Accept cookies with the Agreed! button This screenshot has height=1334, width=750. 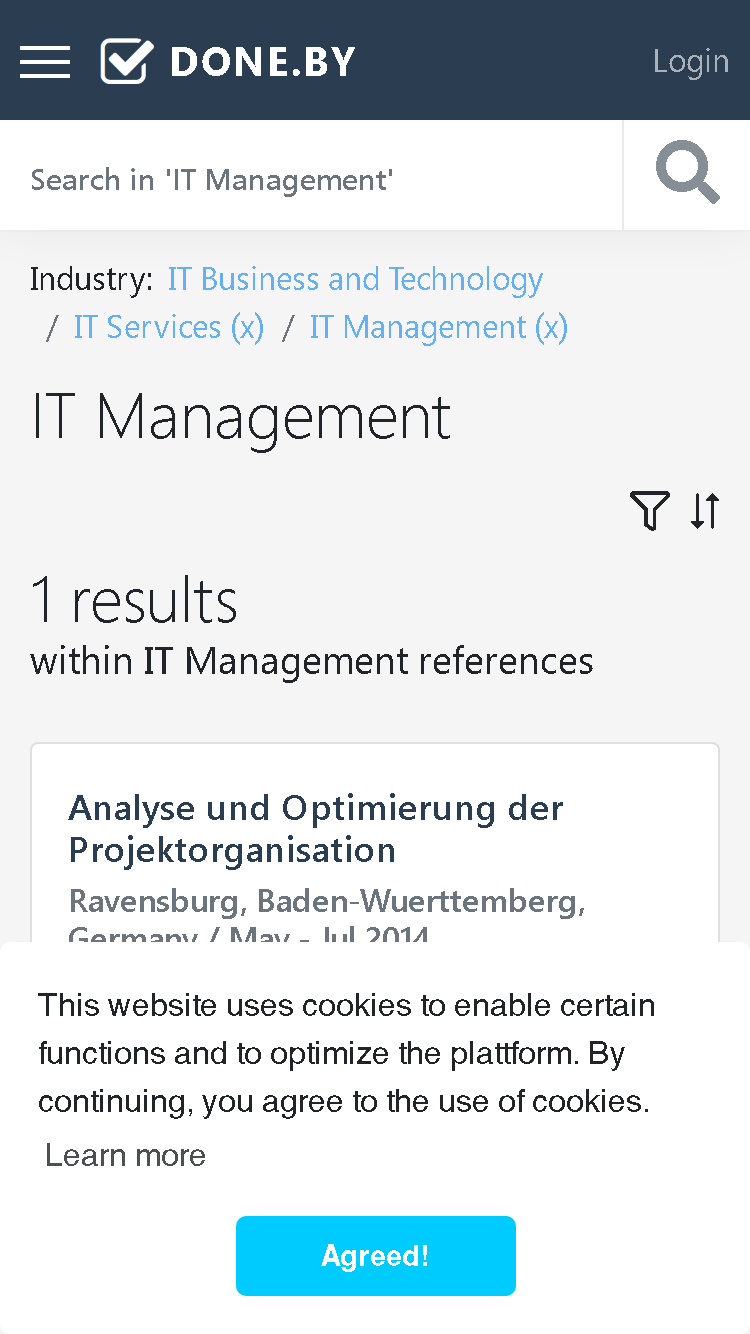376,1256
